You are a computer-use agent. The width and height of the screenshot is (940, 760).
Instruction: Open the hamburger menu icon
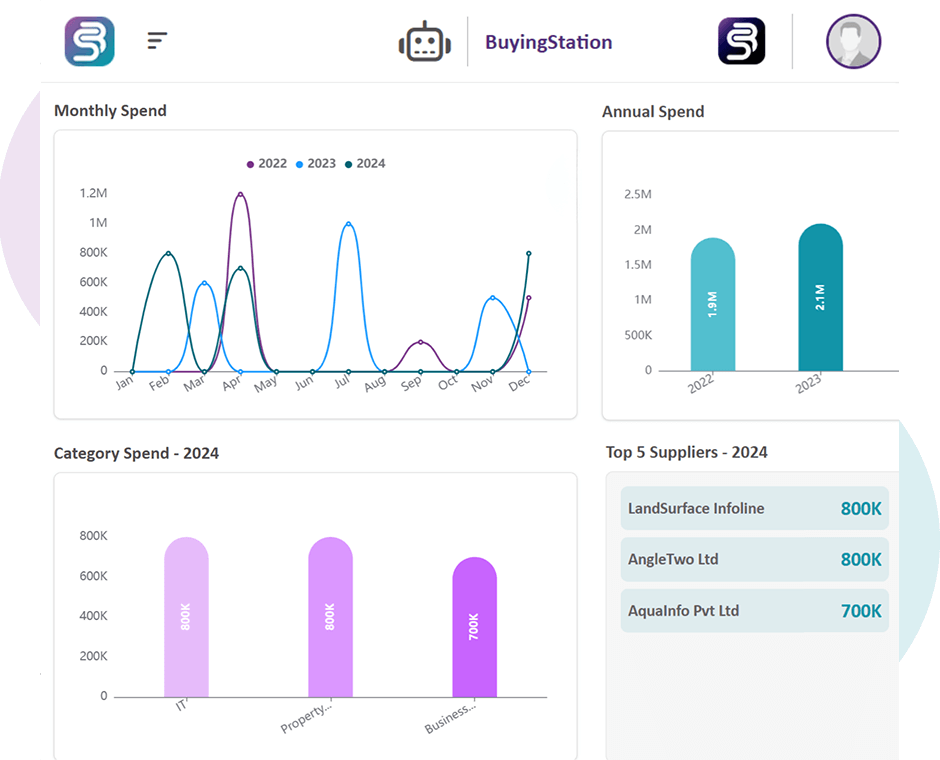(x=157, y=41)
